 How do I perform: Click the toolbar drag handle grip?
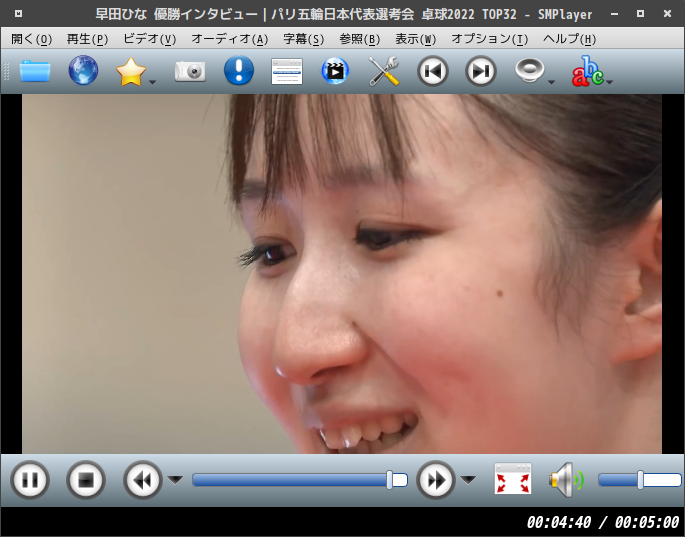(6, 72)
